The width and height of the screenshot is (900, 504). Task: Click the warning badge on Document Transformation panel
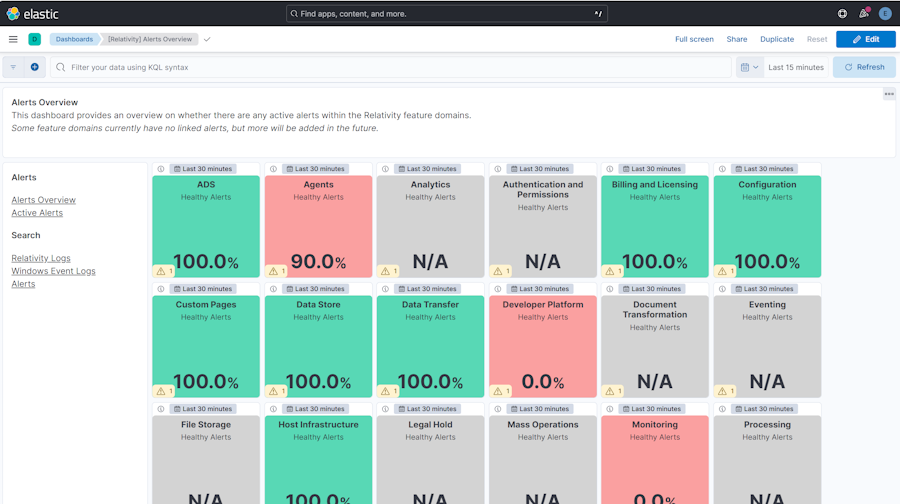pos(613,391)
